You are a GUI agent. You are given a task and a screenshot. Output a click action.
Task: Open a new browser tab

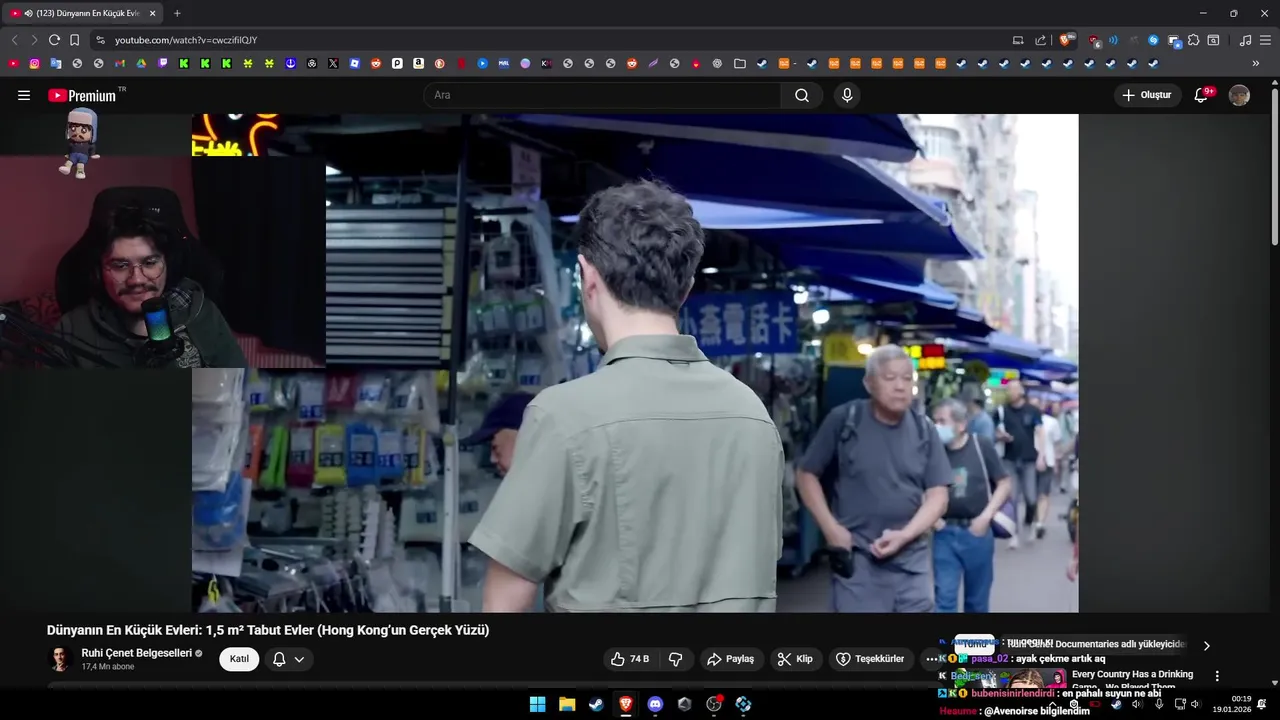(x=177, y=13)
